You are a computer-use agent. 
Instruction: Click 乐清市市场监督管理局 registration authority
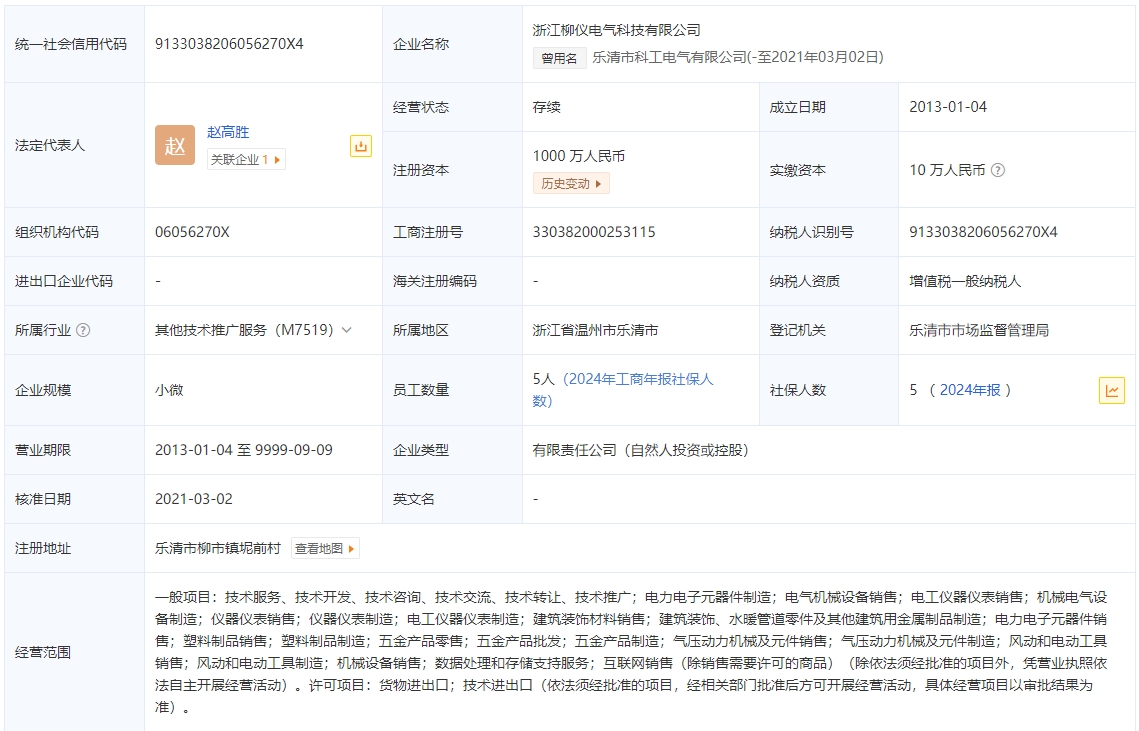point(978,330)
